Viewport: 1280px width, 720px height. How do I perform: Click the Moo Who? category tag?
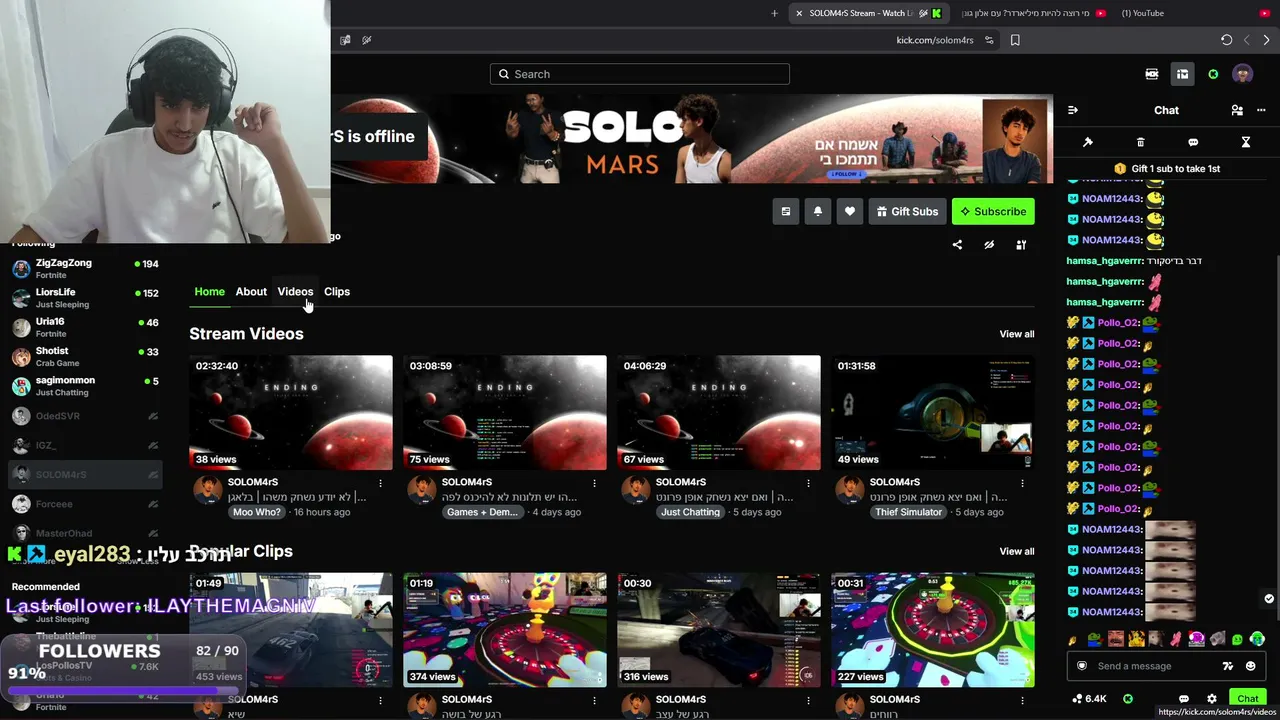[257, 512]
